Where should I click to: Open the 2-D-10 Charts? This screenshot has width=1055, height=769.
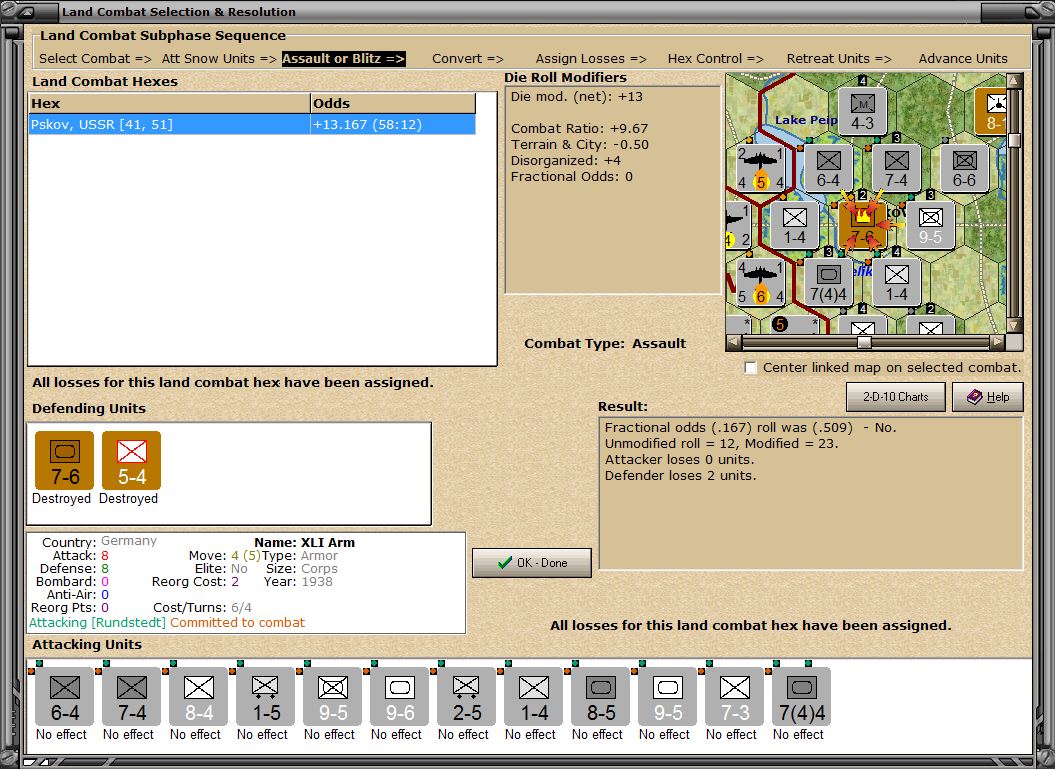point(896,397)
